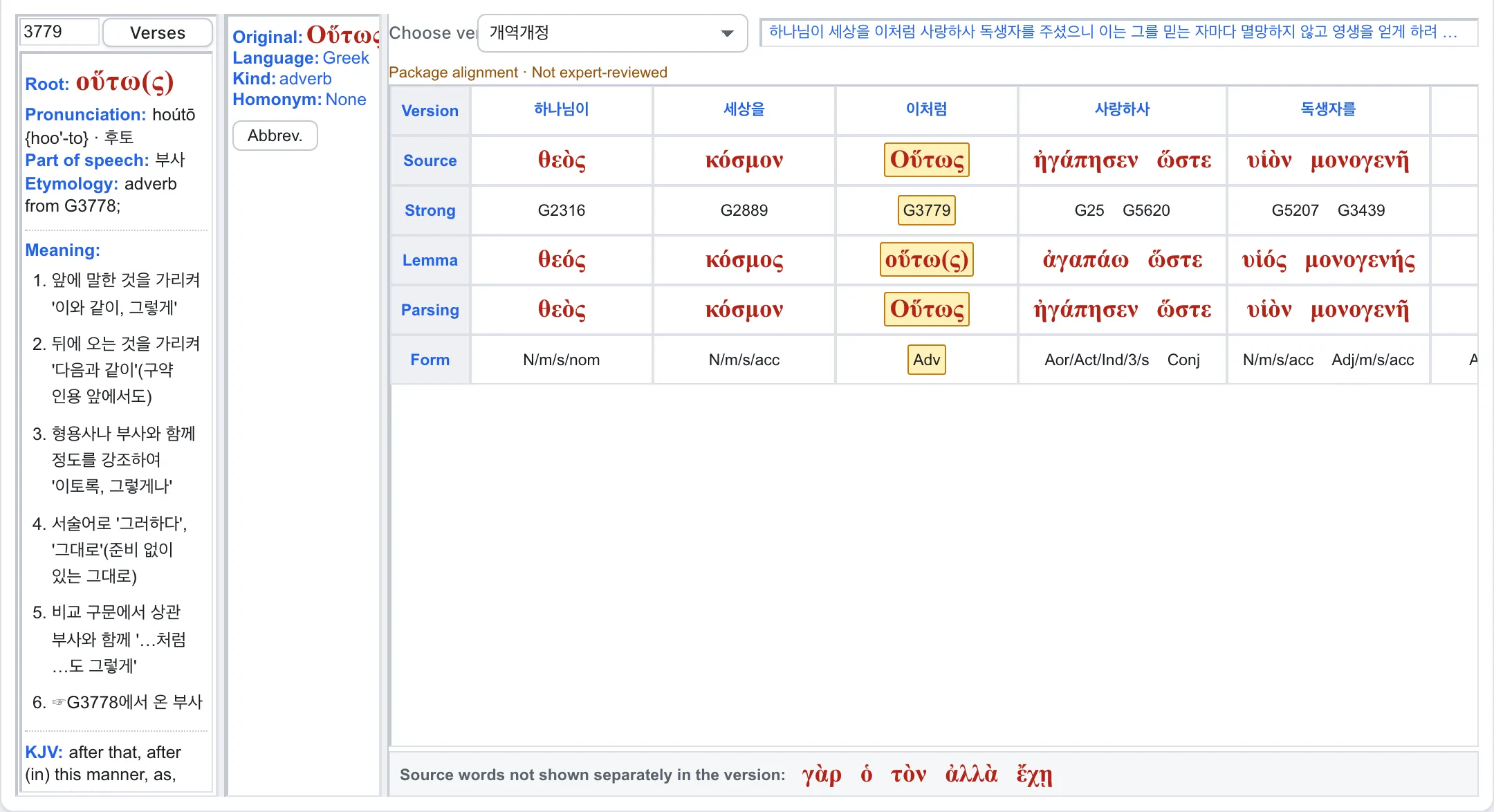
Task: Click the Root word οὕτω(ς) heading
Action: [124, 82]
